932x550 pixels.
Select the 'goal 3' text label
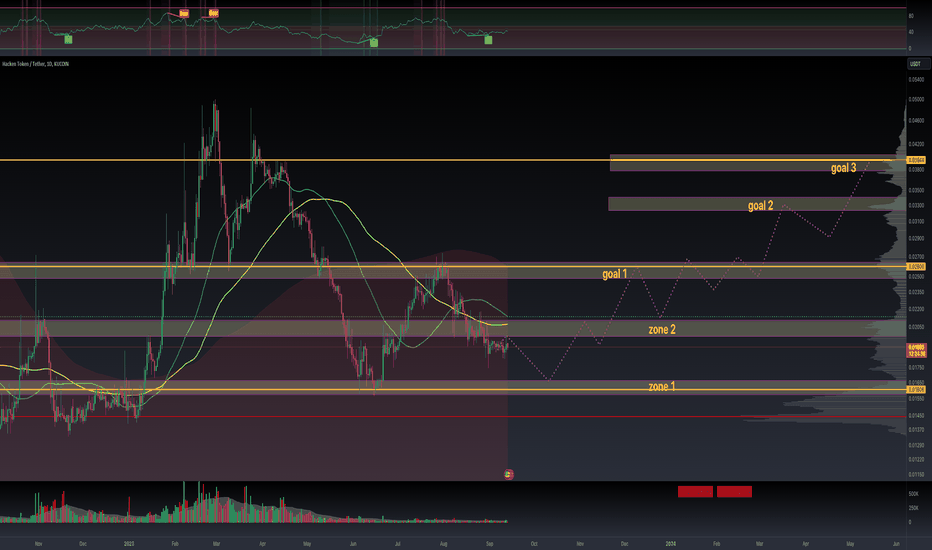pyautogui.click(x=843, y=168)
